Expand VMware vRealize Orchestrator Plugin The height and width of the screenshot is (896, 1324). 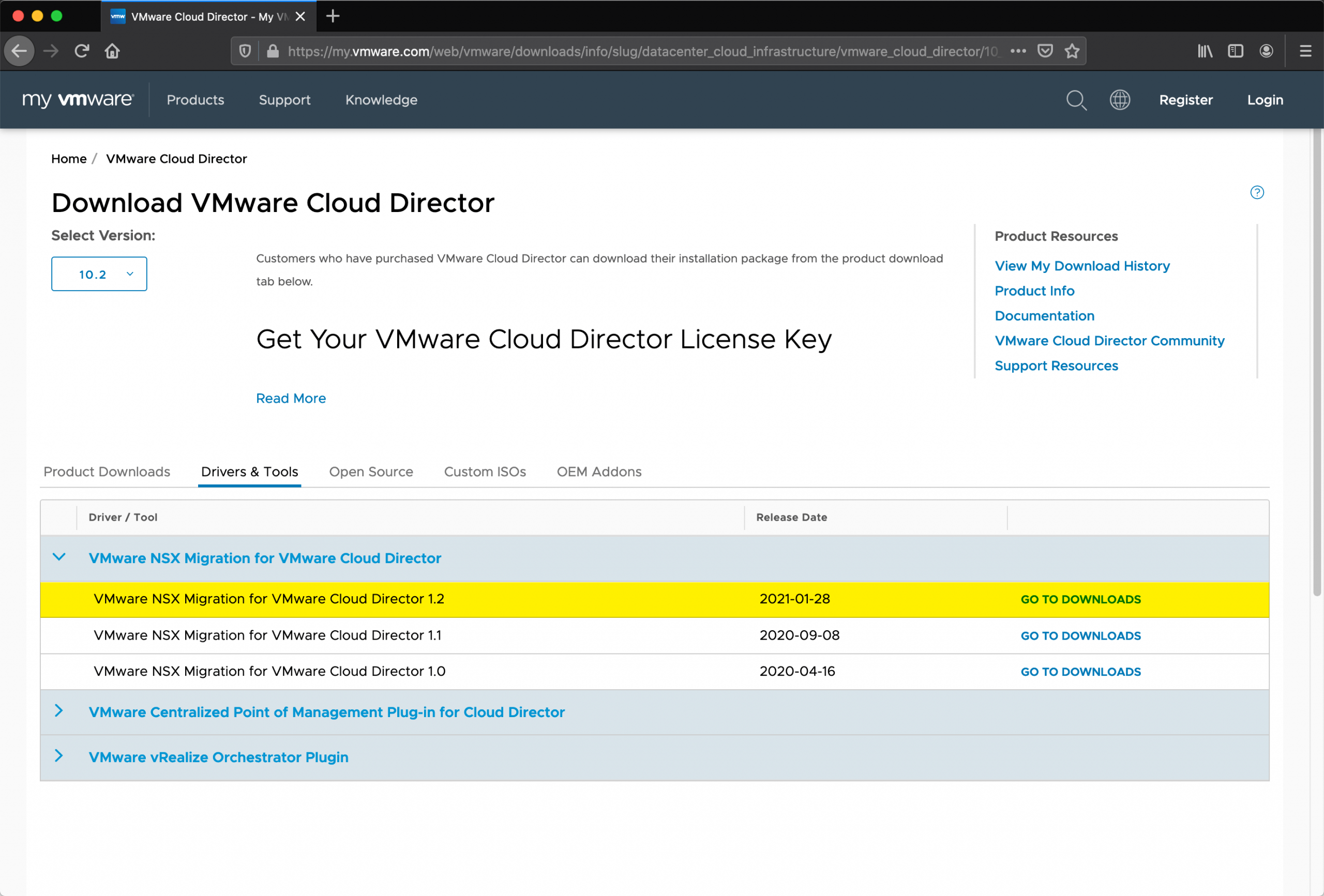pyautogui.click(x=59, y=756)
